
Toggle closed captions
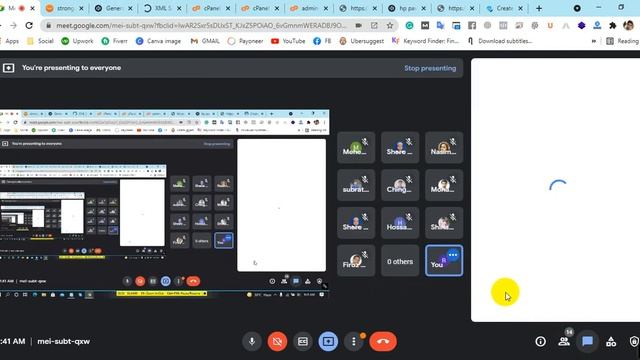point(302,341)
